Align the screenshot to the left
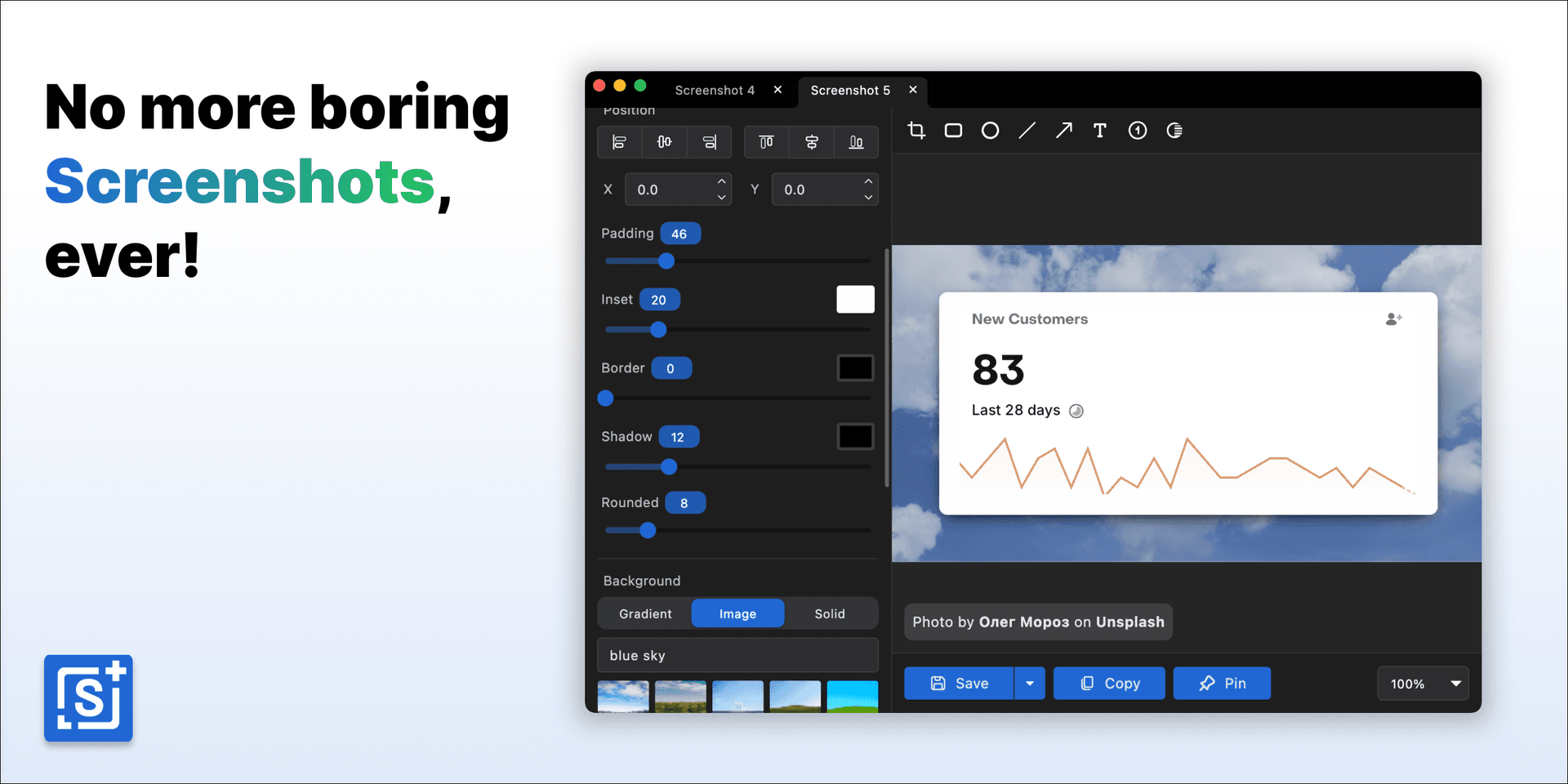Viewport: 1568px width, 784px height. pos(620,142)
